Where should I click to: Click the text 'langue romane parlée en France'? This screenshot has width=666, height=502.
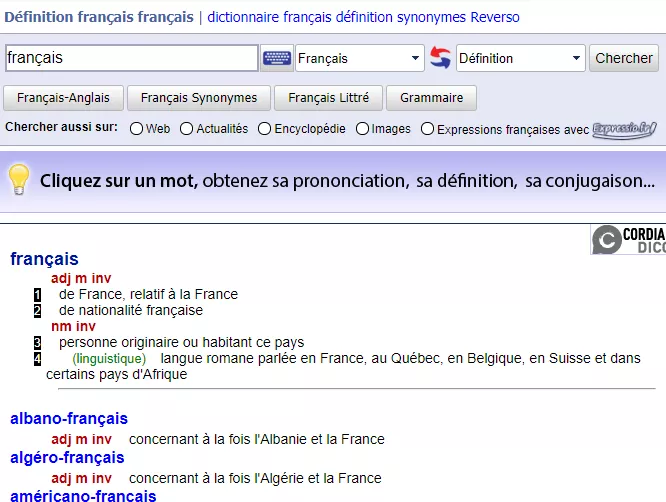pos(262,358)
